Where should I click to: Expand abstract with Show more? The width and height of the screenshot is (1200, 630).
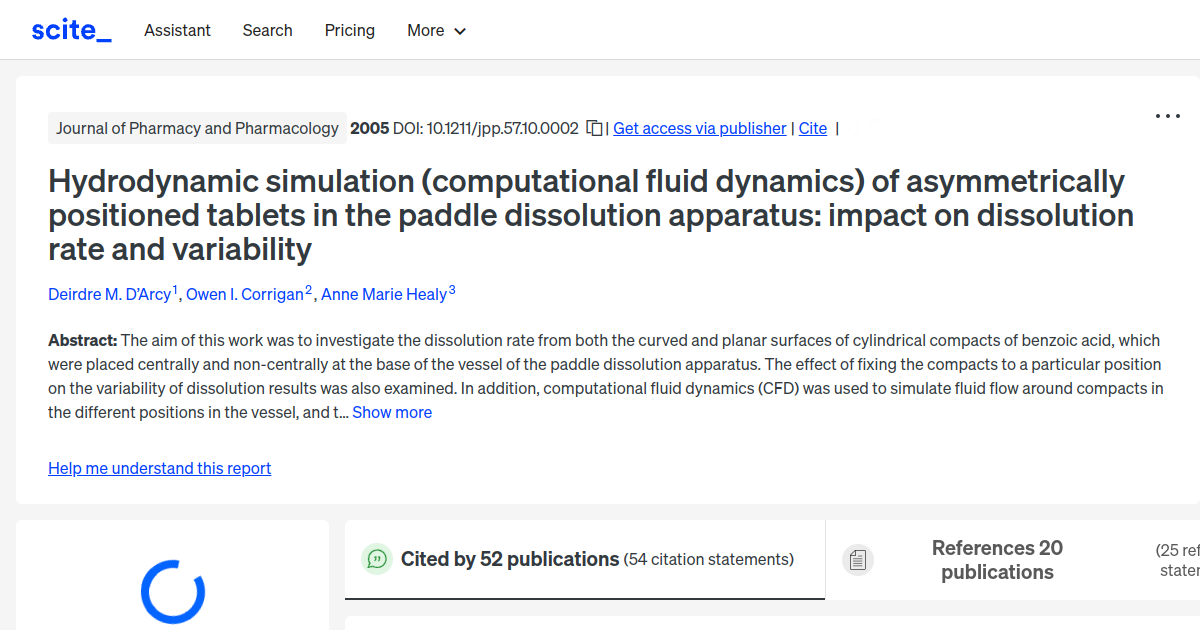coord(392,412)
